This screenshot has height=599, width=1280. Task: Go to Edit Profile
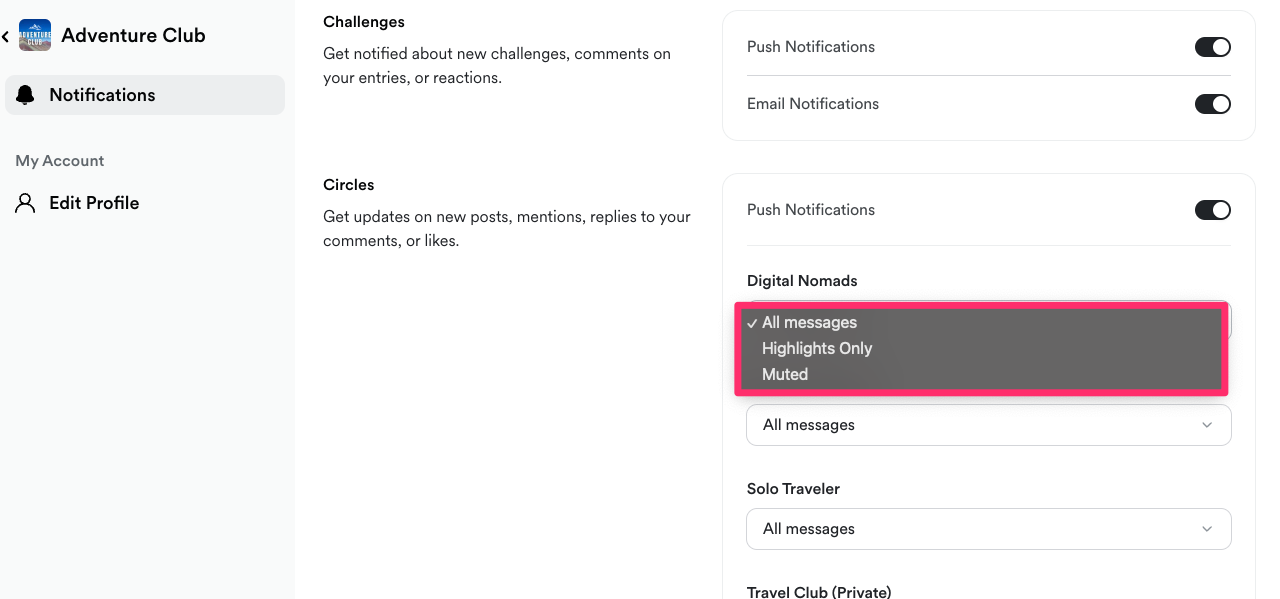pos(94,203)
